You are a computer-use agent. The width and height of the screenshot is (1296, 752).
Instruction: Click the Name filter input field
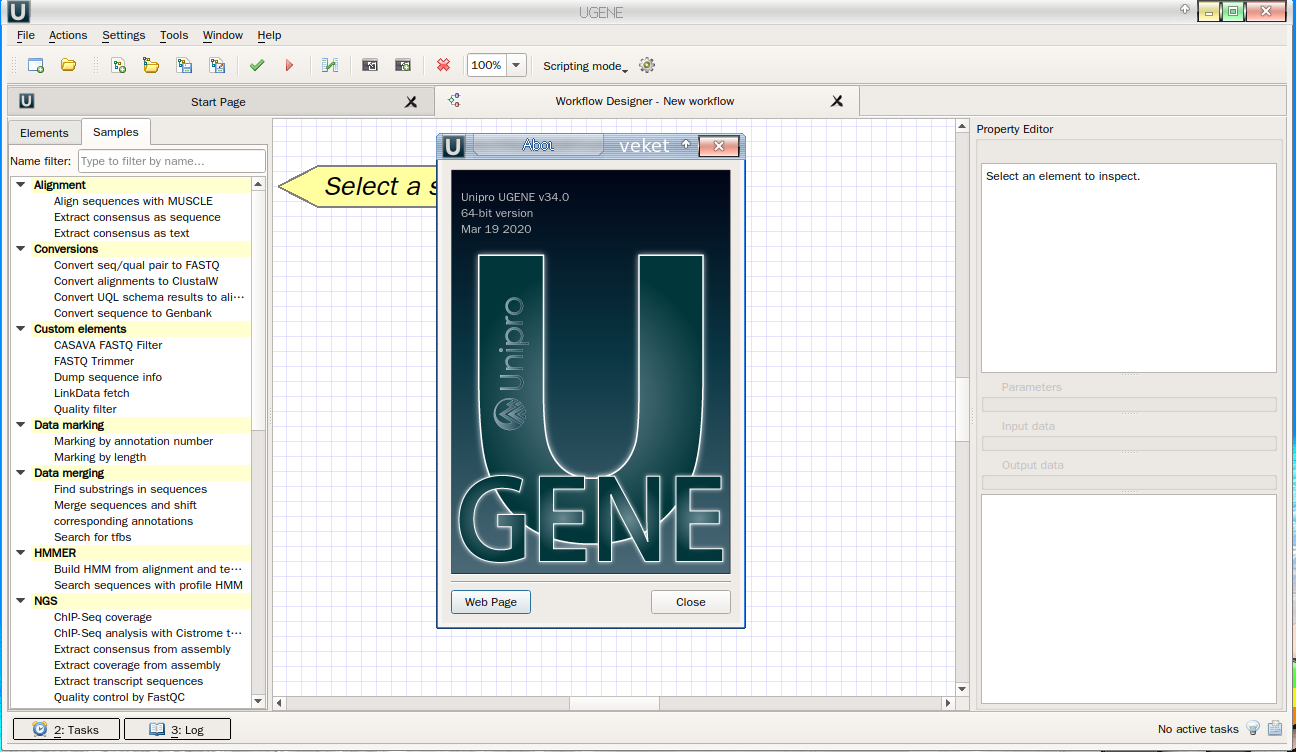[172, 161]
